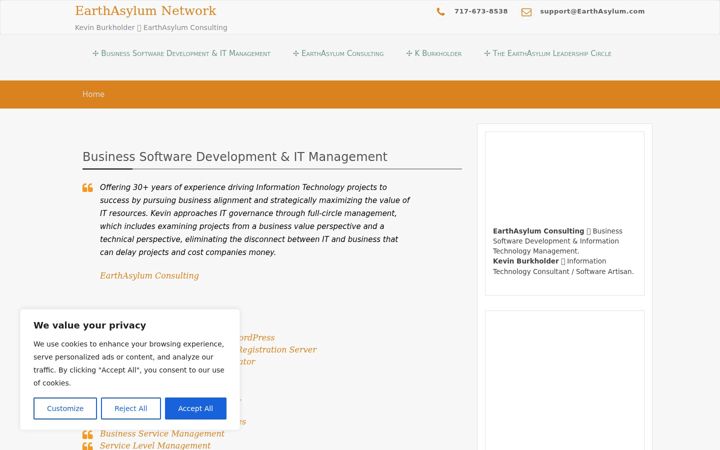The image size is (720, 450).
Task: Click the Home breadcrumb link
Action: (x=93, y=94)
